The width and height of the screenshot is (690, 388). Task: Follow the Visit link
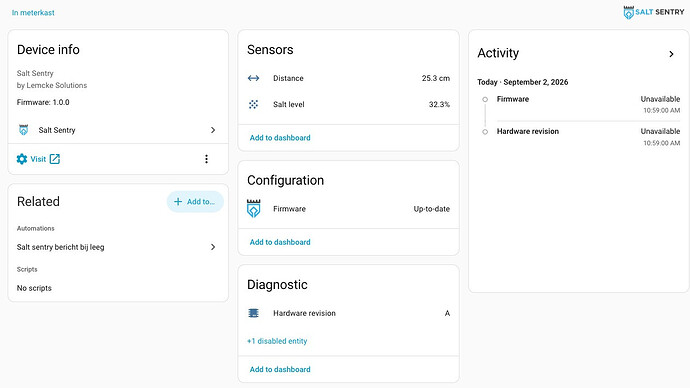coord(38,159)
